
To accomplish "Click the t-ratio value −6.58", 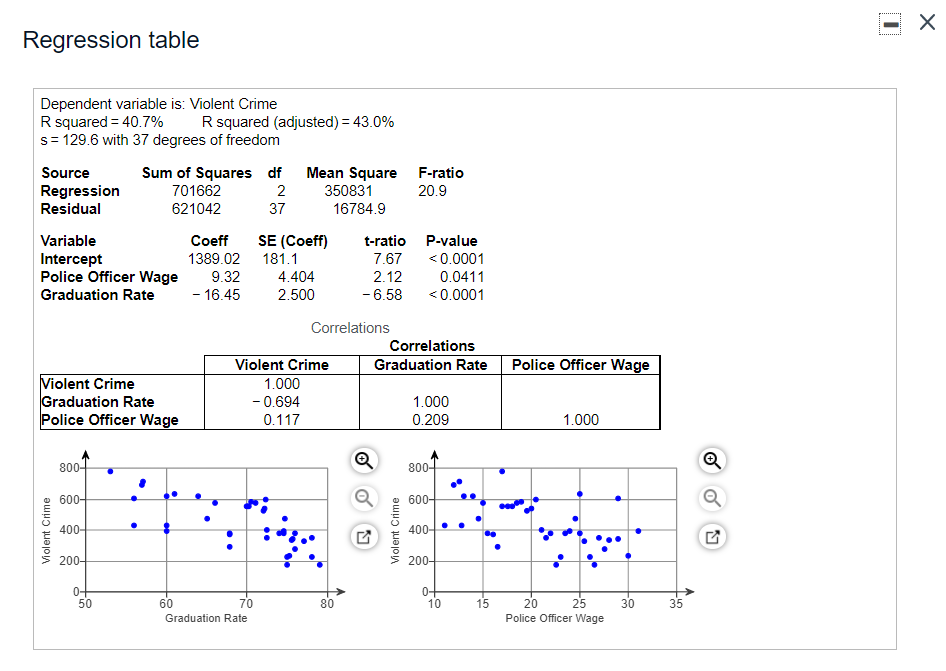I will coord(382,295).
